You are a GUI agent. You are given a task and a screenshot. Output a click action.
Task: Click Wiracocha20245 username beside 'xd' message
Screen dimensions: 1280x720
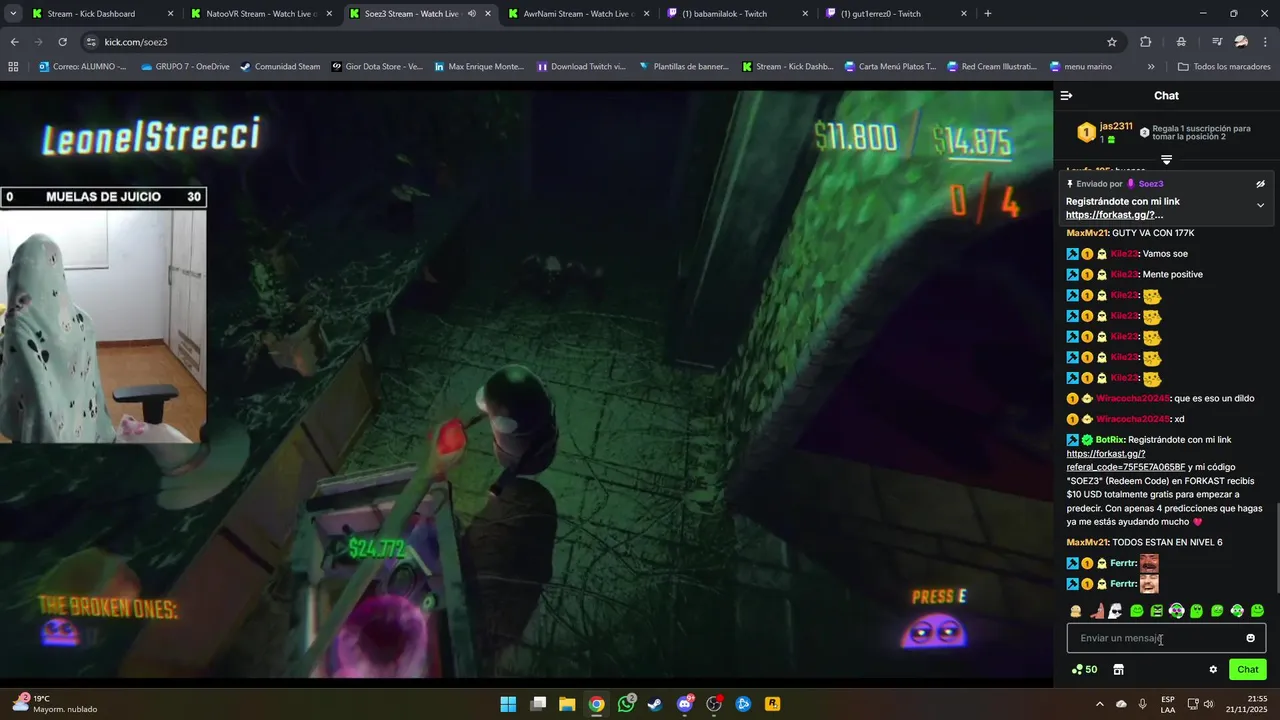click(1133, 419)
